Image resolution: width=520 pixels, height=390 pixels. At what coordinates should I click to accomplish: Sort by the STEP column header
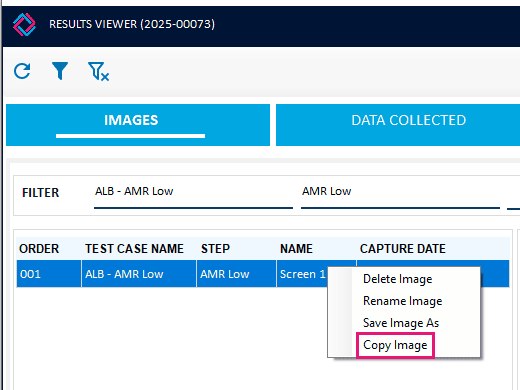(215, 249)
